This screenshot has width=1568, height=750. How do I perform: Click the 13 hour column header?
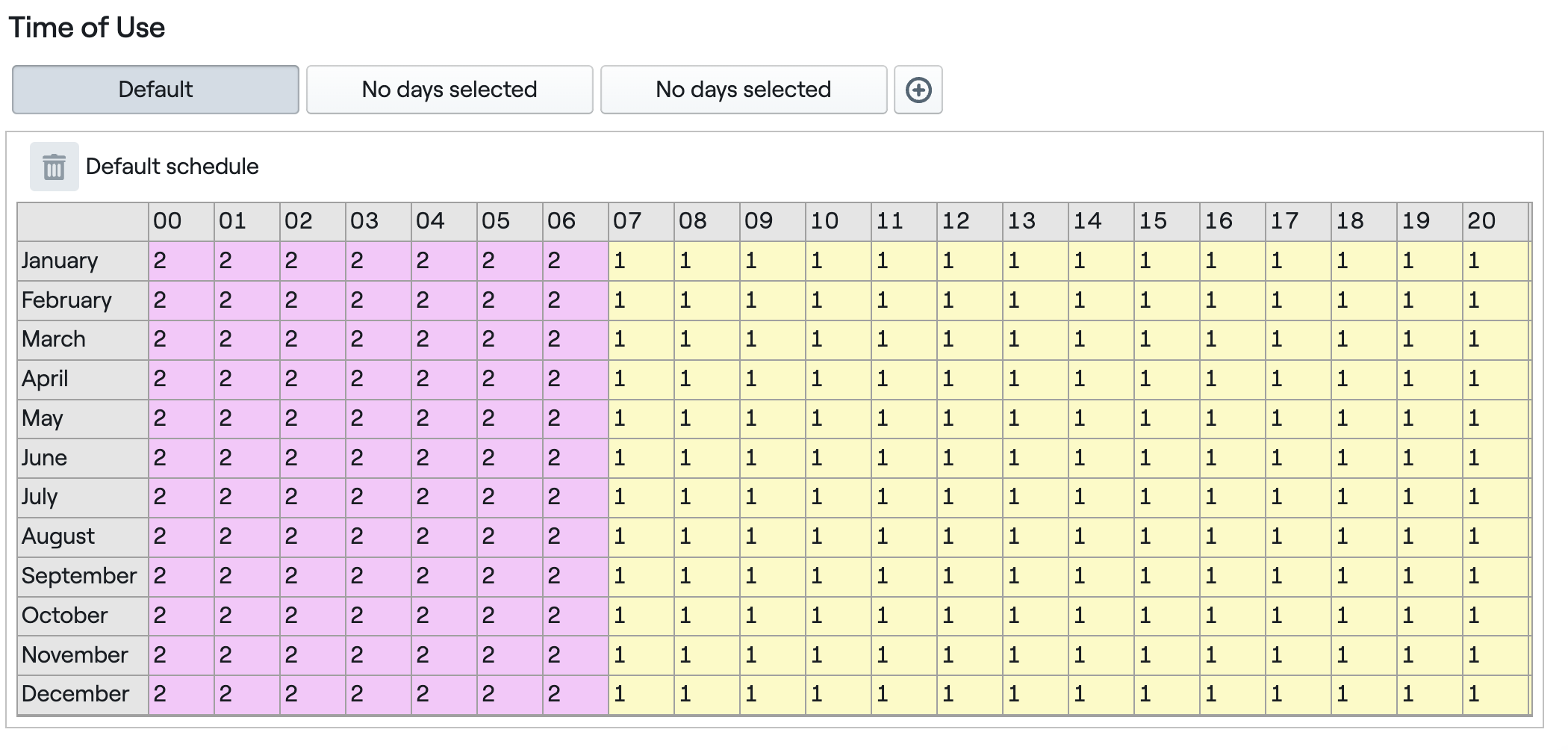1035,221
